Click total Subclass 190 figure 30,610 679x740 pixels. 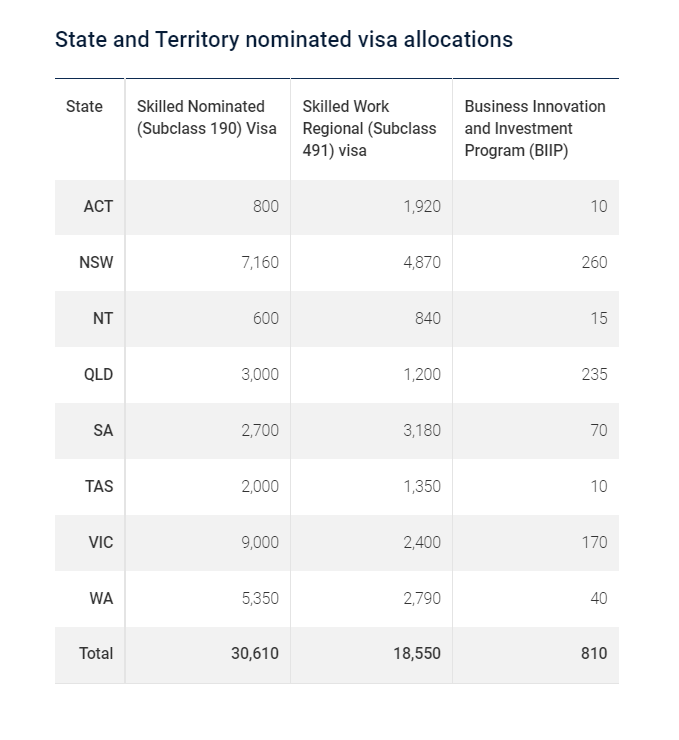[255, 654]
